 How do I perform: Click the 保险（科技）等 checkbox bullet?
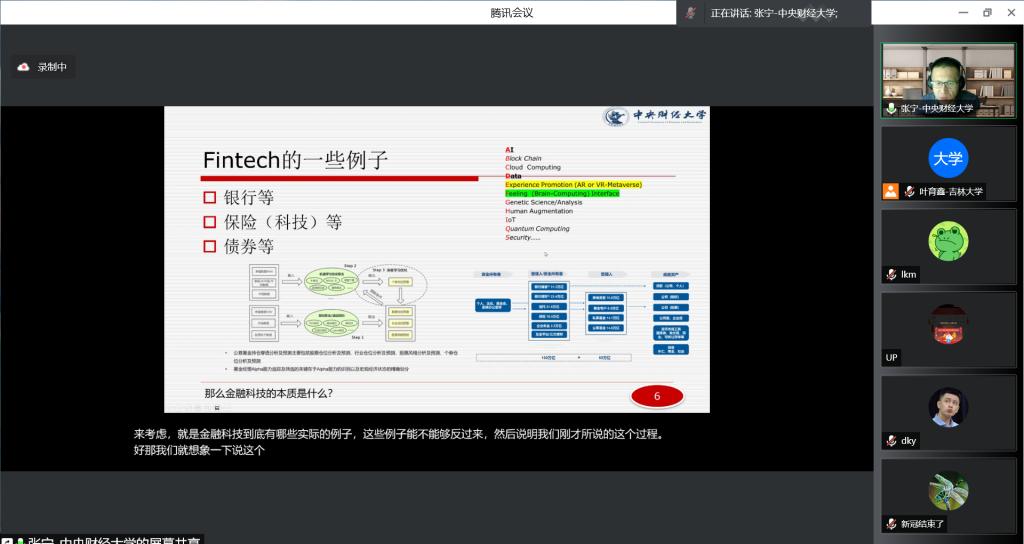210,222
